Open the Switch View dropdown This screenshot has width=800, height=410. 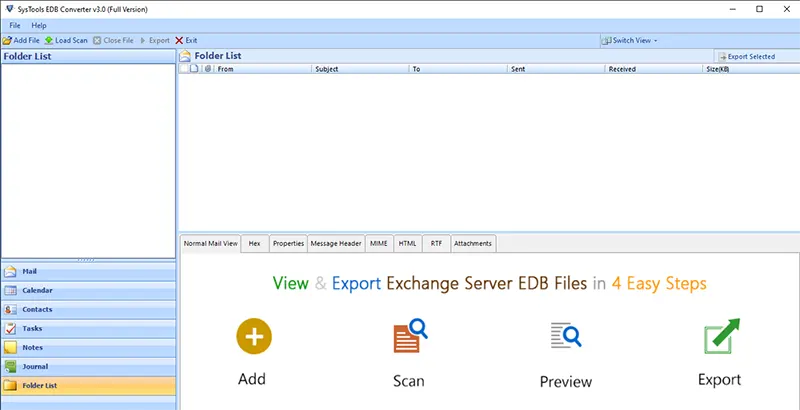tap(630, 40)
